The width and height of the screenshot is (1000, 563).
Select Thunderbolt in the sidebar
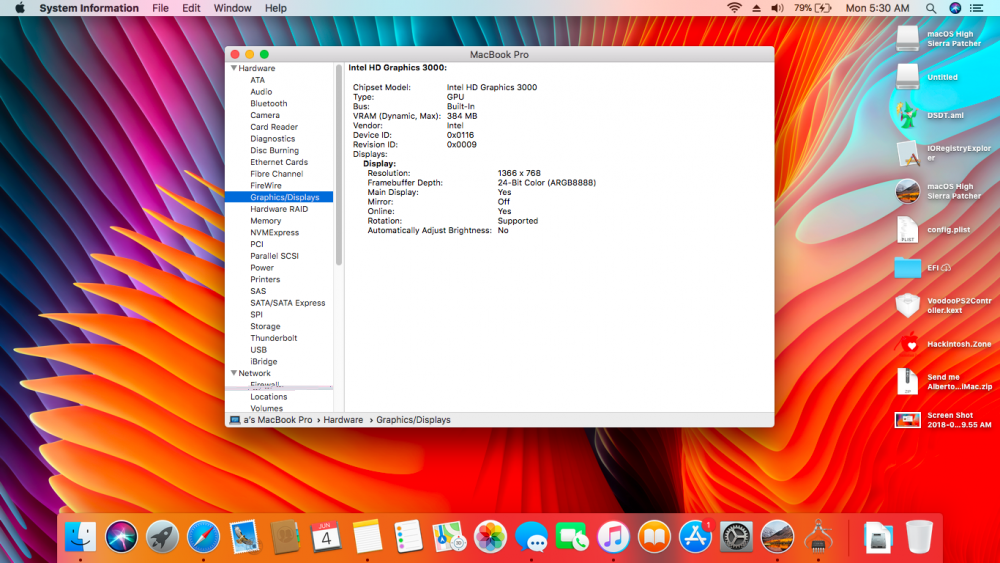tap(273, 338)
